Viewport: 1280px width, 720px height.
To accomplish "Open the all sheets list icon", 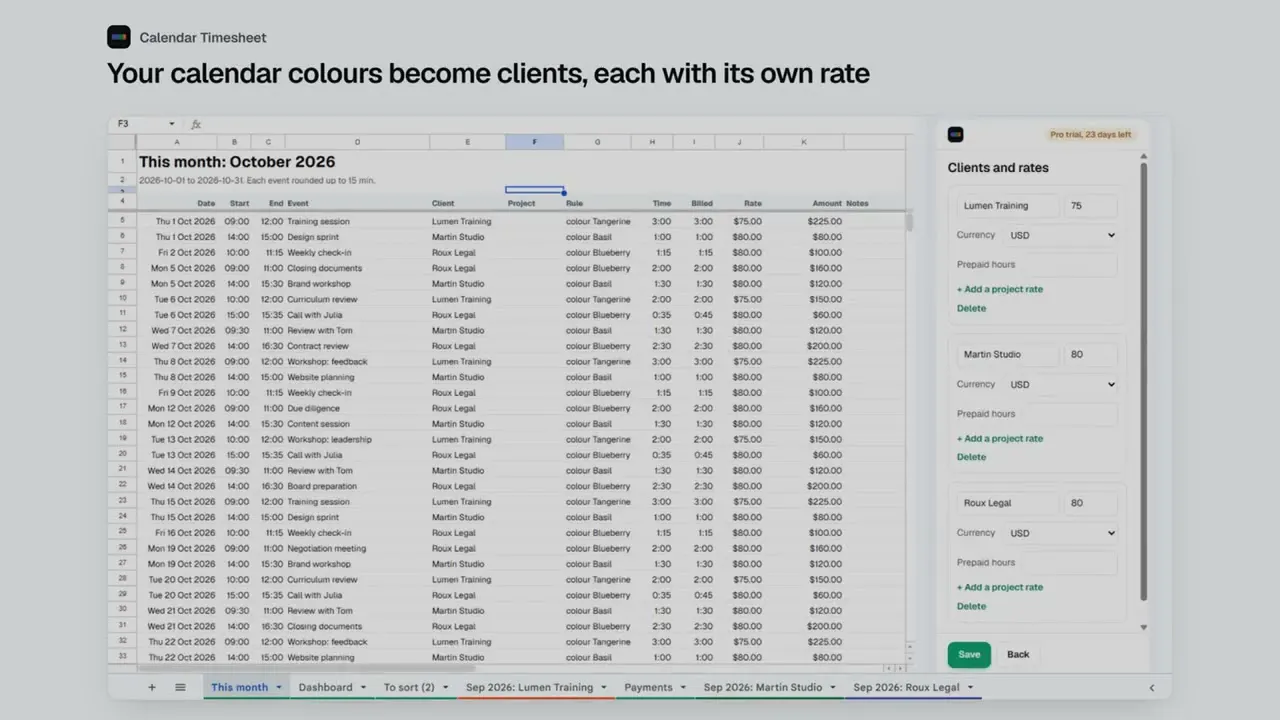I will [x=180, y=687].
